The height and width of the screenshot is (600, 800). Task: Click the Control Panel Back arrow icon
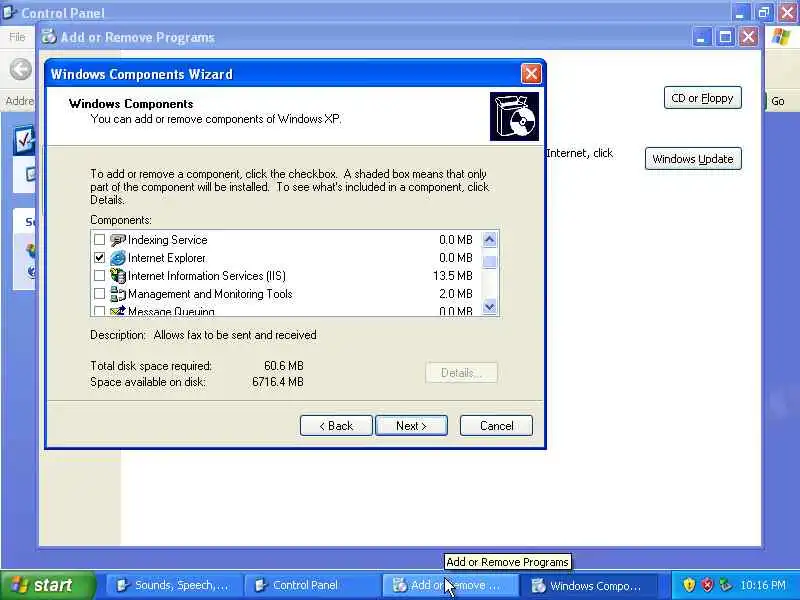point(20,69)
